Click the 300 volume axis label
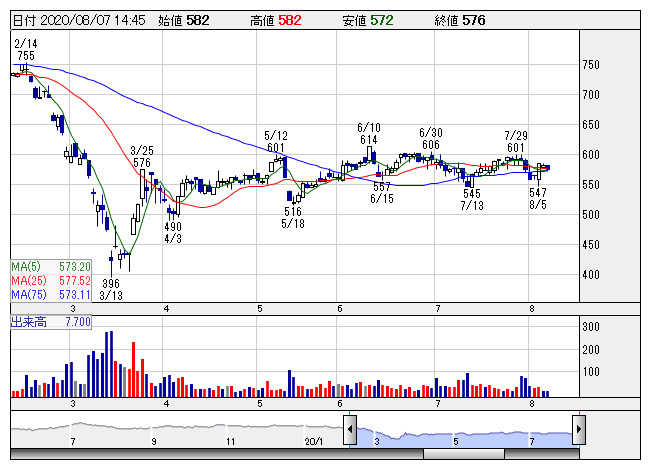This screenshot has height=469, width=652. 591,327
